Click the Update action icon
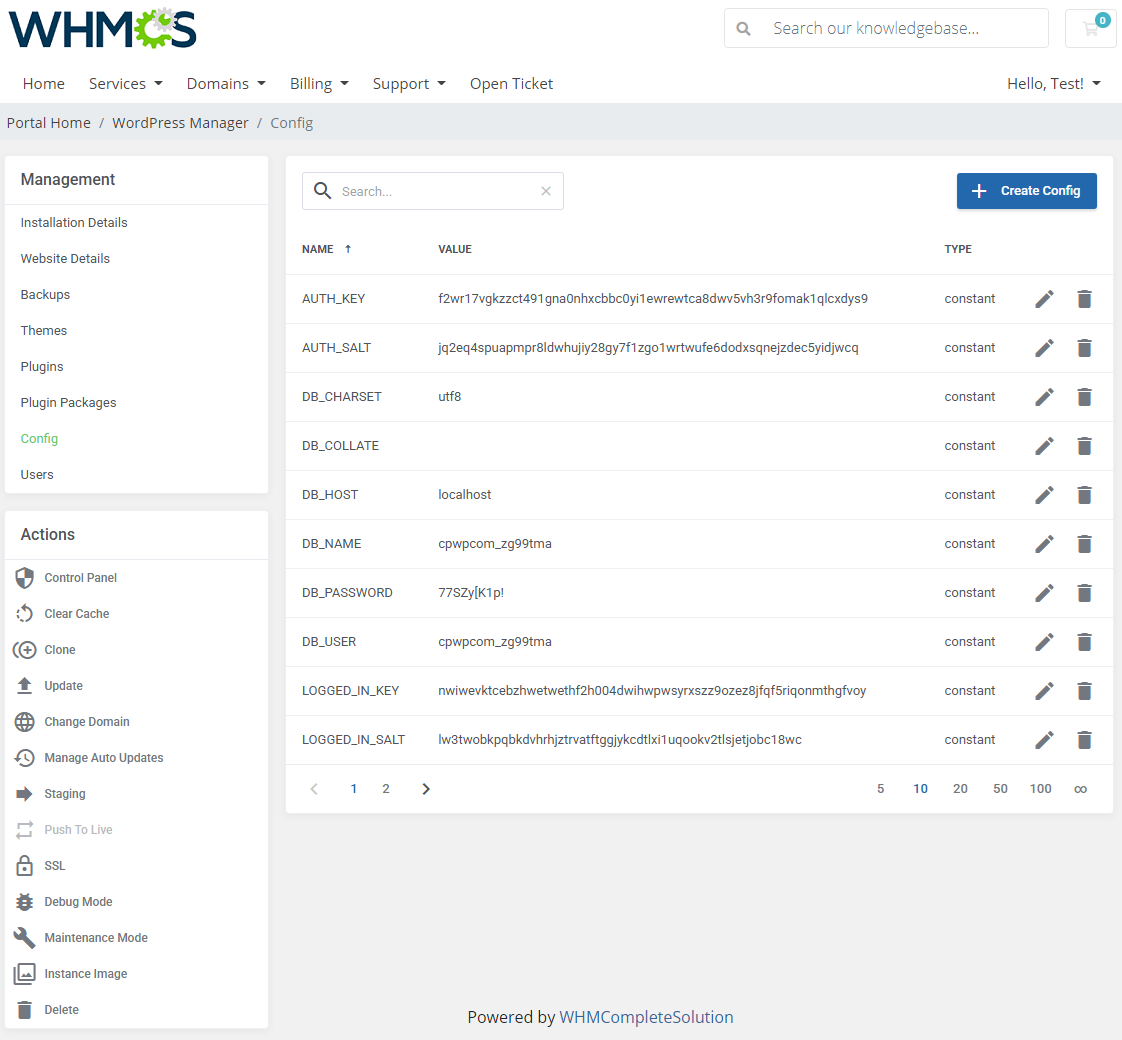 [x=23, y=685]
